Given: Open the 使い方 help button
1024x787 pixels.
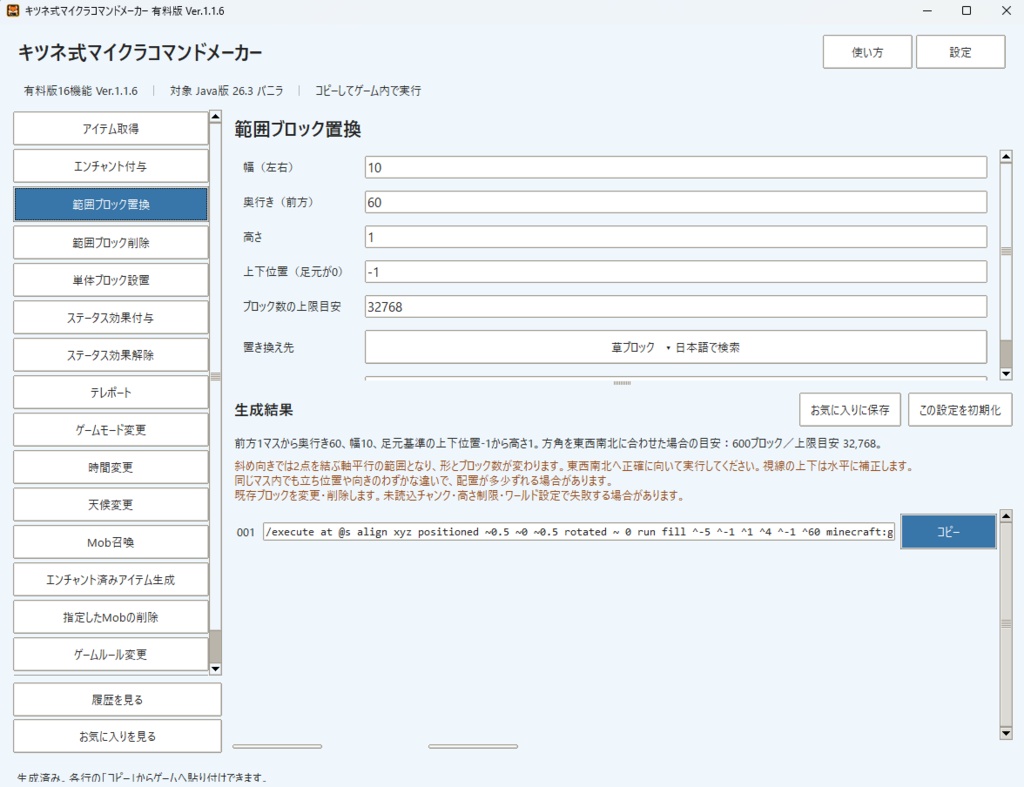Looking at the screenshot, I should (x=867, y=52).
